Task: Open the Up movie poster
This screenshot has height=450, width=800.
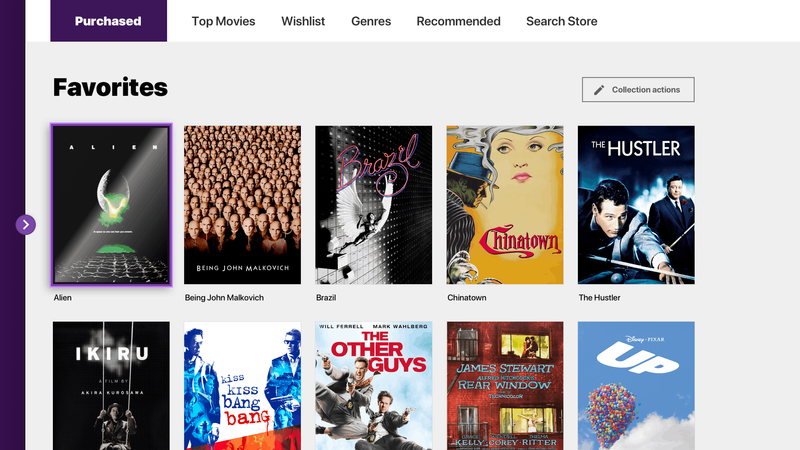Action: [x=636, y=386]
